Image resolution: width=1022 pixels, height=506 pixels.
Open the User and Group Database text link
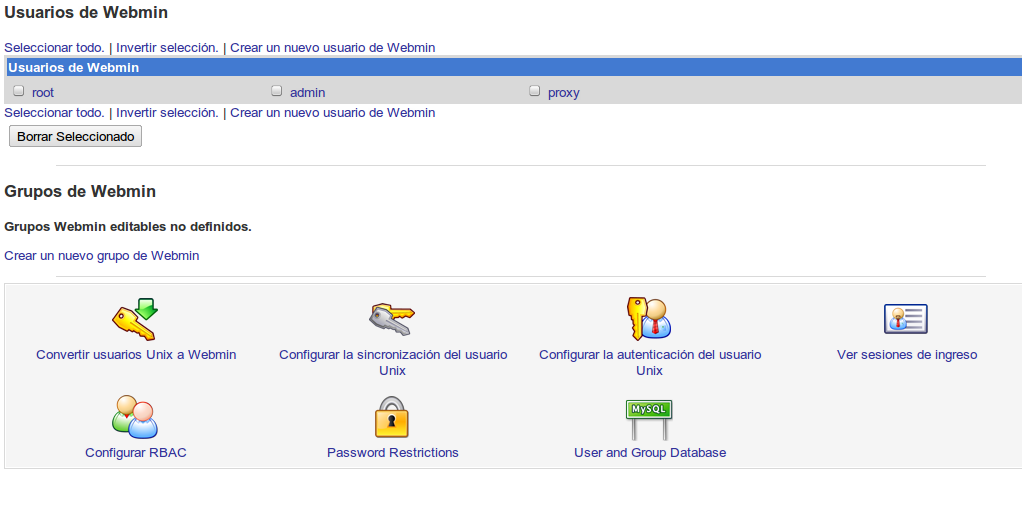(650, 453)
